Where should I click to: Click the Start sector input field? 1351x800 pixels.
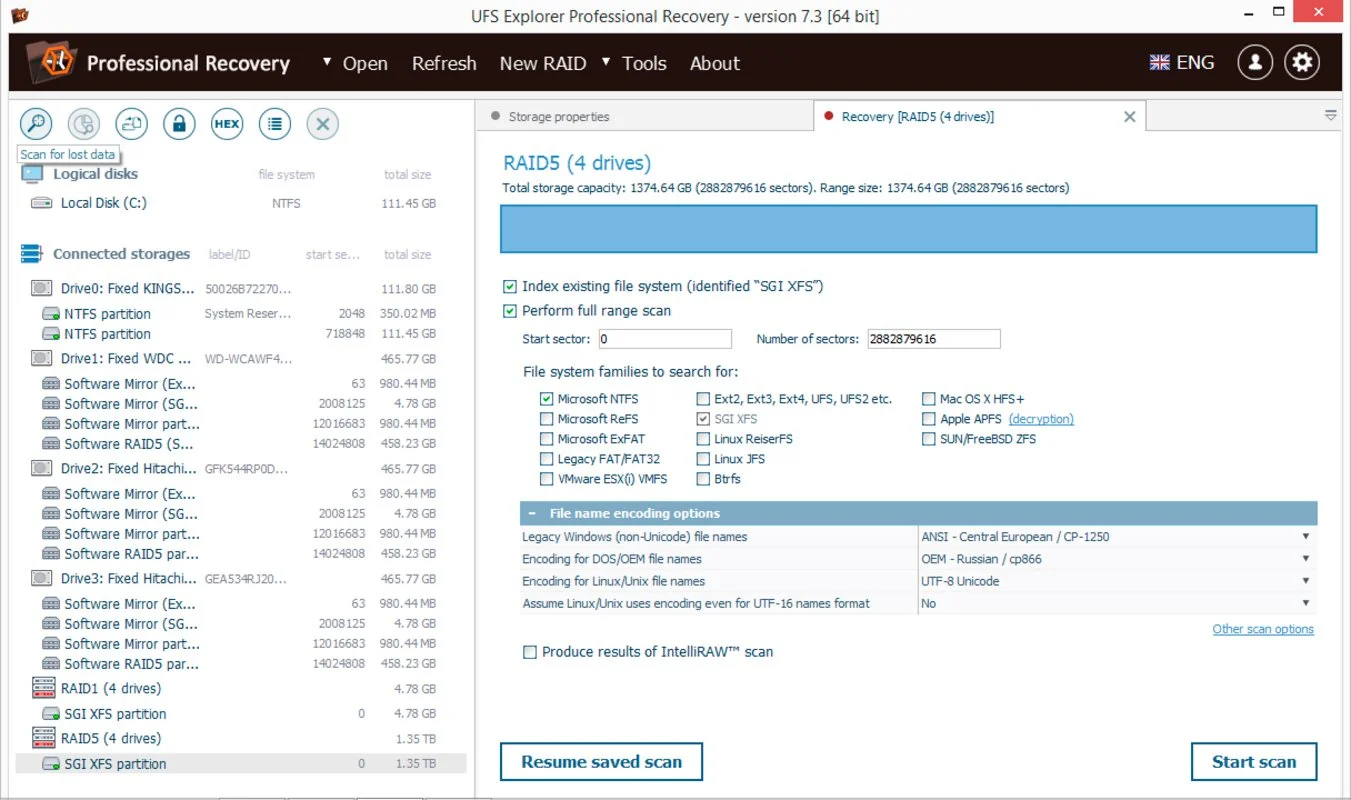point(665,339)
